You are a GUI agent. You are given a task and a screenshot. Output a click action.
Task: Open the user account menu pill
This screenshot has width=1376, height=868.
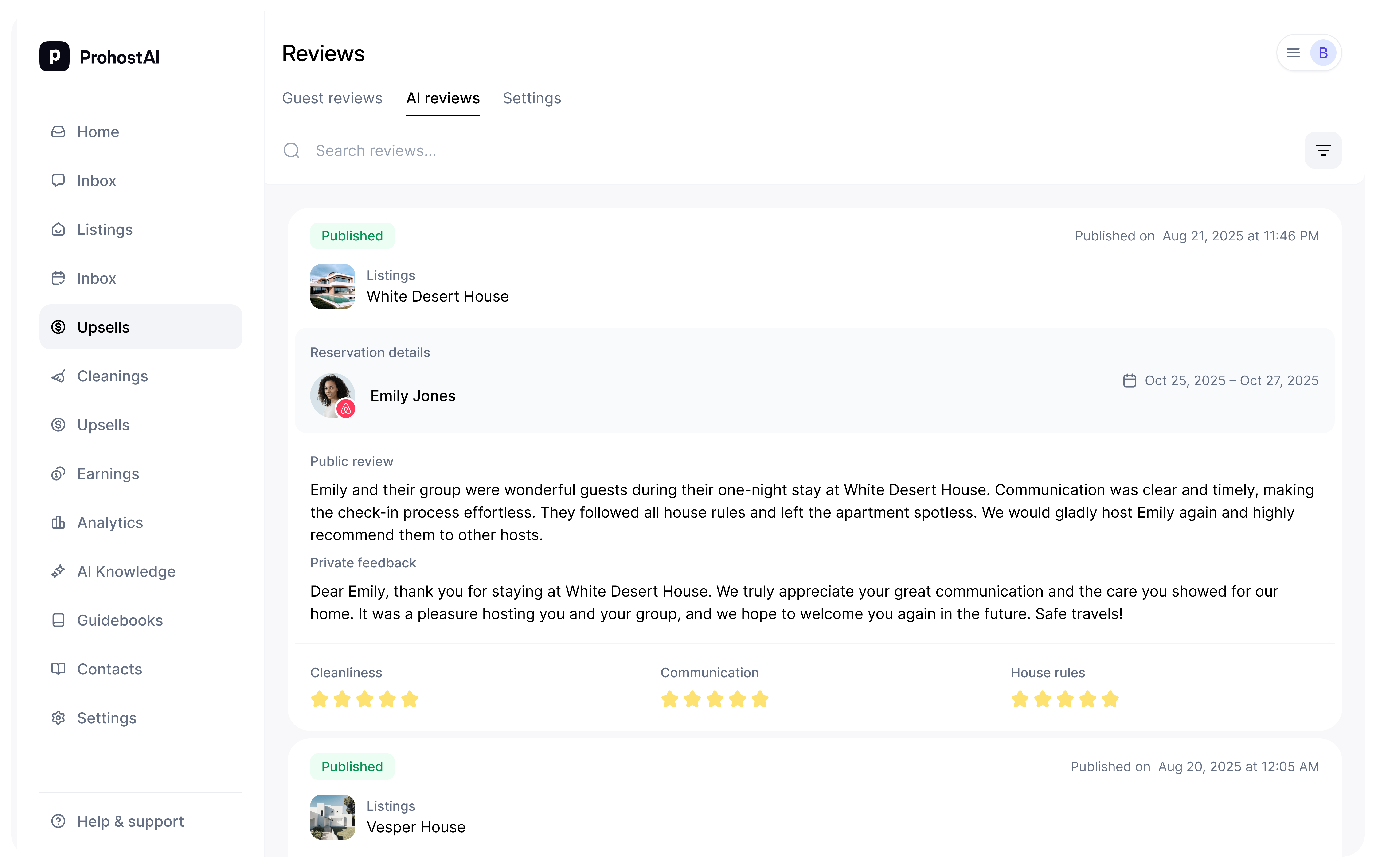1309,53
